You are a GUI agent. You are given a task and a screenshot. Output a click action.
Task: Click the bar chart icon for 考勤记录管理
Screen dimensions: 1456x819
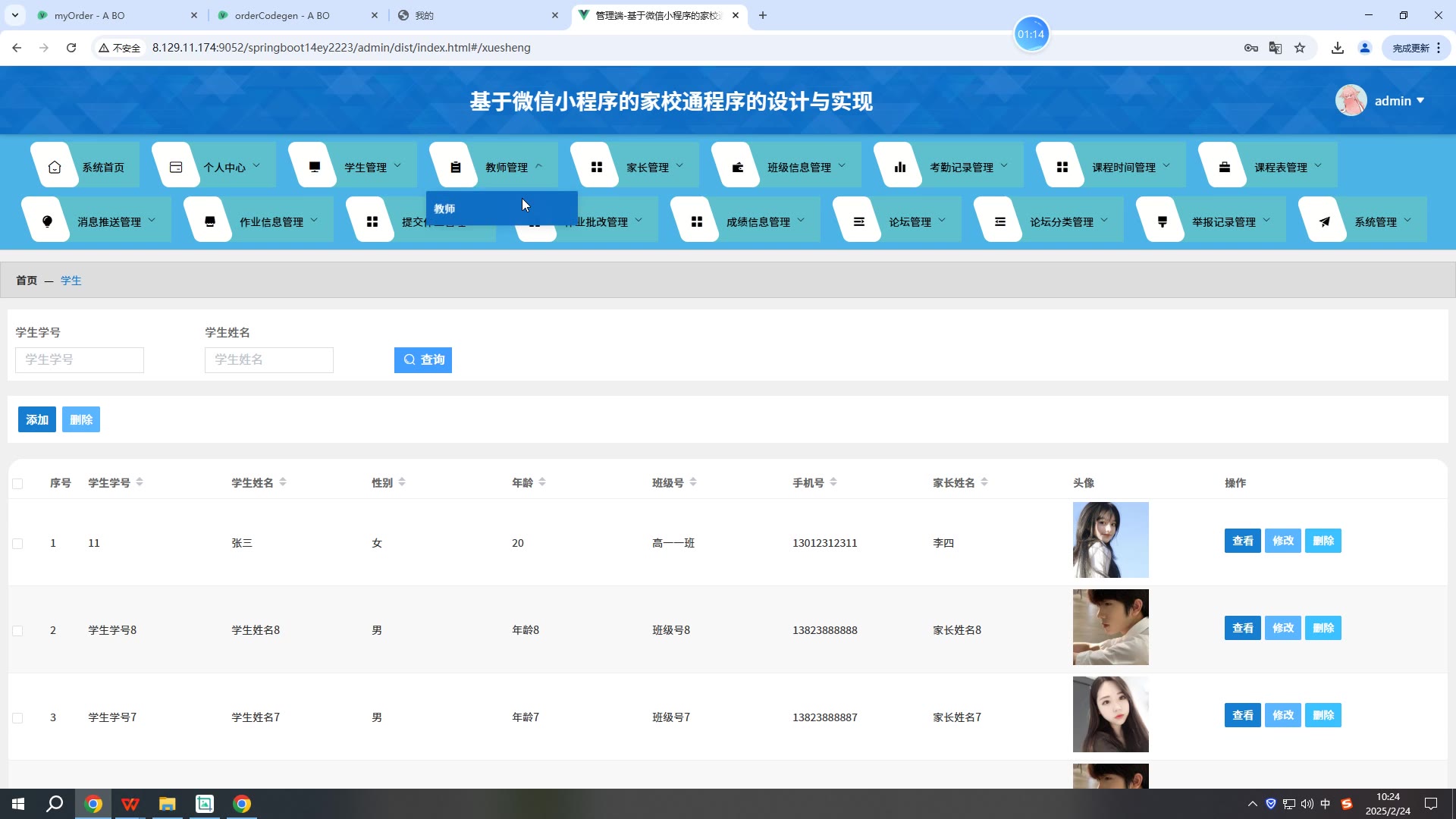pos(900,167)
